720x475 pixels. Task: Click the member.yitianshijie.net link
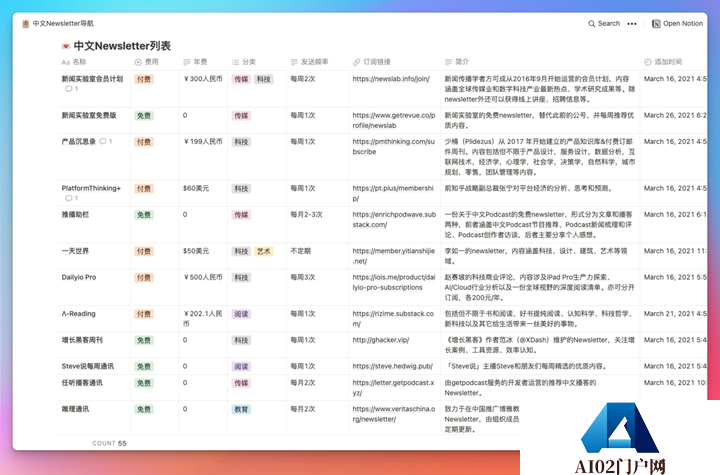[x=394, y=256]
